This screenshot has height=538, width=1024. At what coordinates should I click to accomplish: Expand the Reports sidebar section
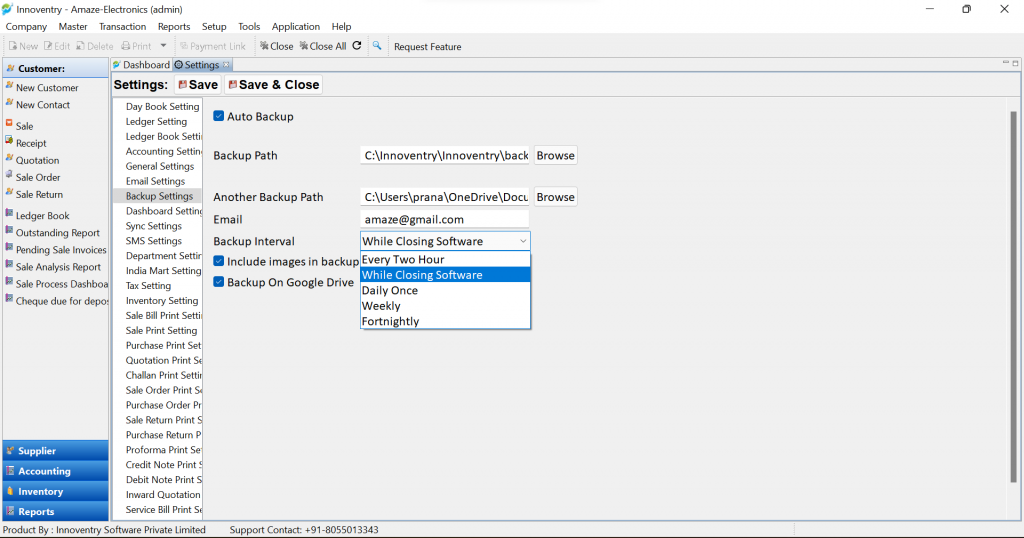pyautogui.click(x=56, y=512)
